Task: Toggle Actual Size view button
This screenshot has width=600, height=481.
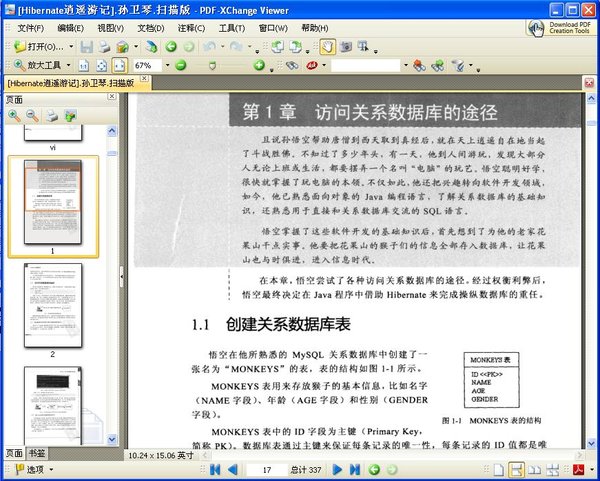Action: pos(85,65)
